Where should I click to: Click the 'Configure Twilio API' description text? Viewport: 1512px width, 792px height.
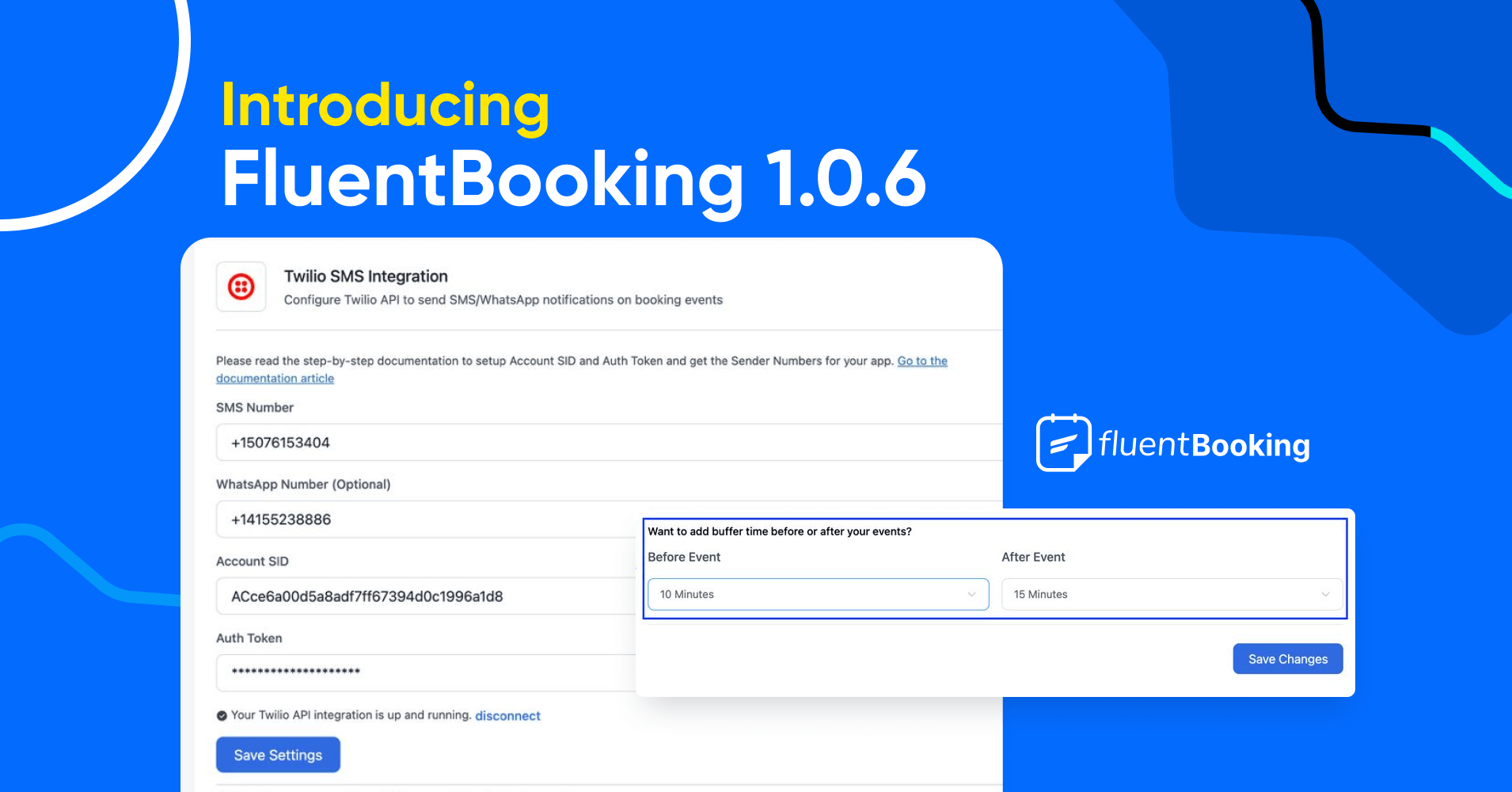pyautogui.click(x=503, y=299)
